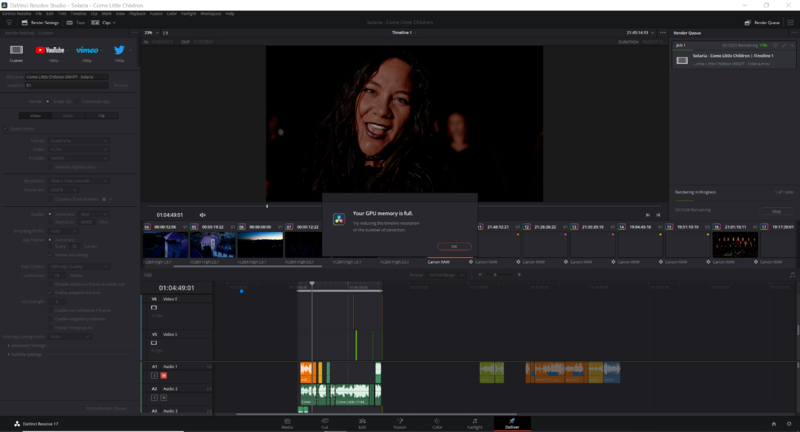Viewport: 800px width, 432px height.
Task: Switch to the Audio settings tab
Action: pyautogui.click(x=68, y=115)
